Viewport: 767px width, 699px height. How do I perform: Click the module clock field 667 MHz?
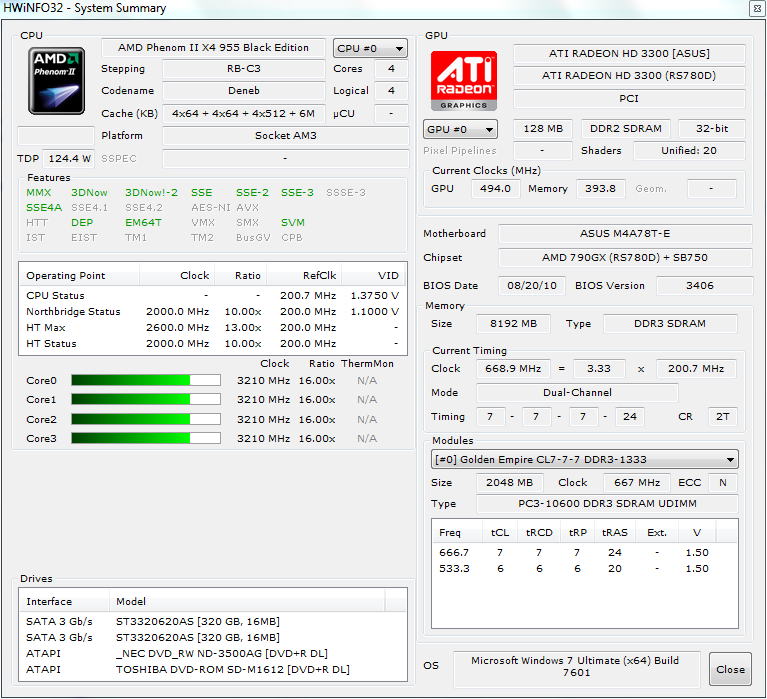click(x=637, y=483)
